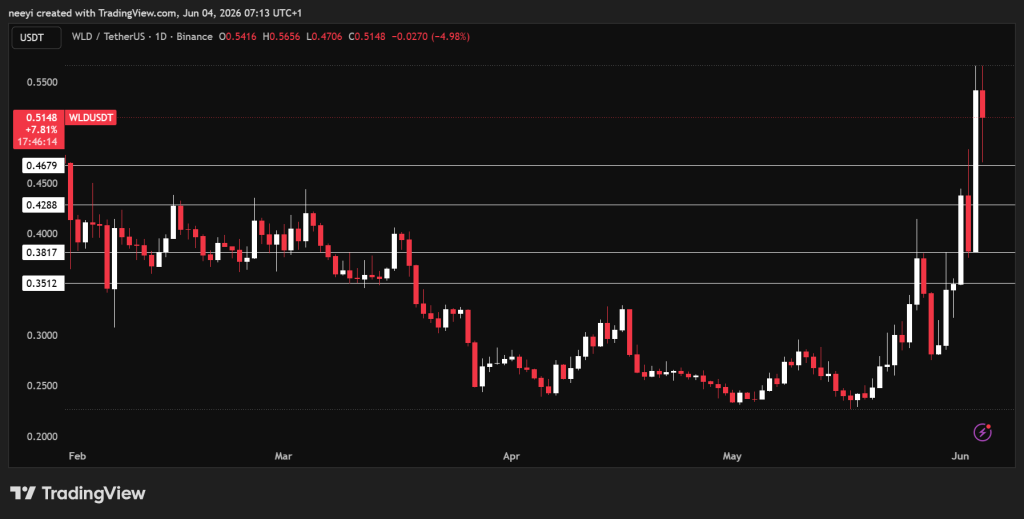This screenshot has height=519, width=1024.
Task: Click the Mar time axis label
Action: pyautogui.click(x=283, y=456)
